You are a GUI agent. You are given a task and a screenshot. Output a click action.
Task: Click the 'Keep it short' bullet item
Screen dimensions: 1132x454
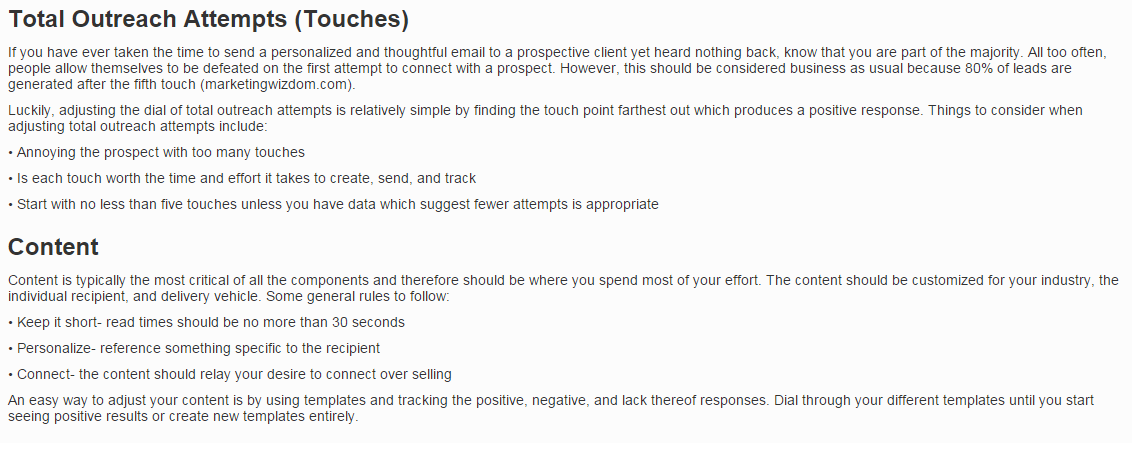click(x=206, y=323)
